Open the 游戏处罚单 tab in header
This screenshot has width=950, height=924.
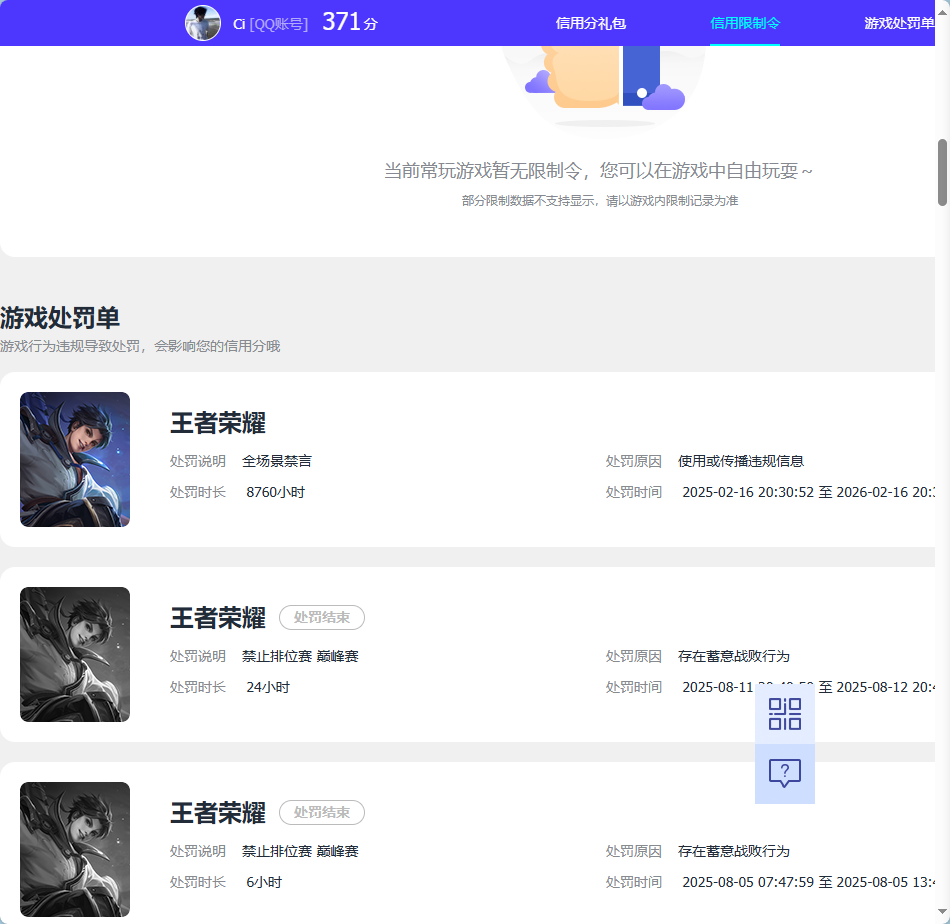[899, 23]
